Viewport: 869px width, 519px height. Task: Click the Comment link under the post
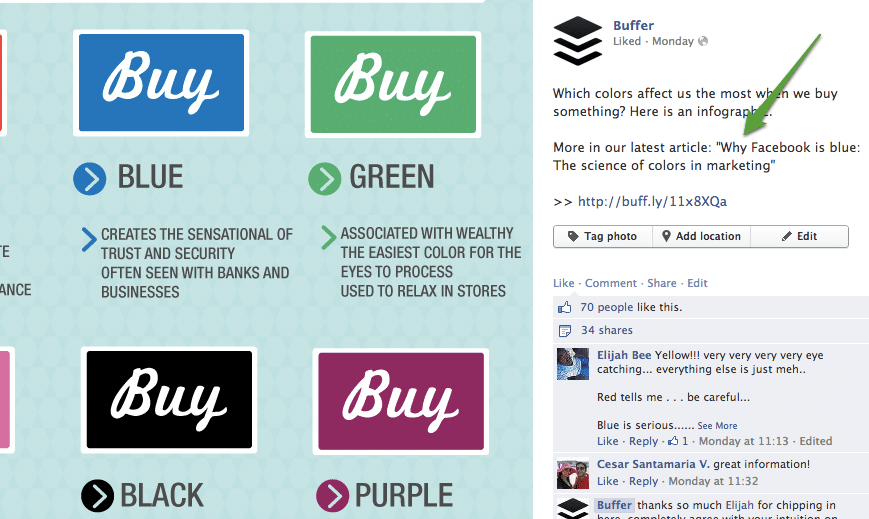click(x=611, y=283)
